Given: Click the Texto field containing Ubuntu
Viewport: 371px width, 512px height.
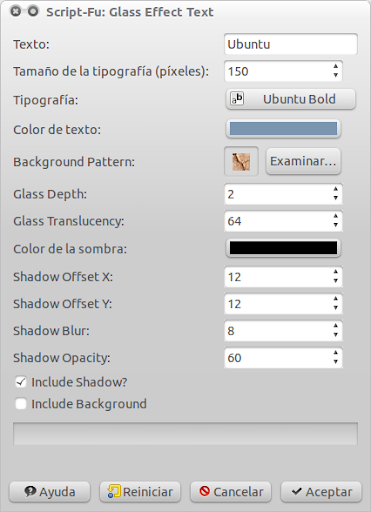Looking at the screenshot, I should tap(291, 44).
